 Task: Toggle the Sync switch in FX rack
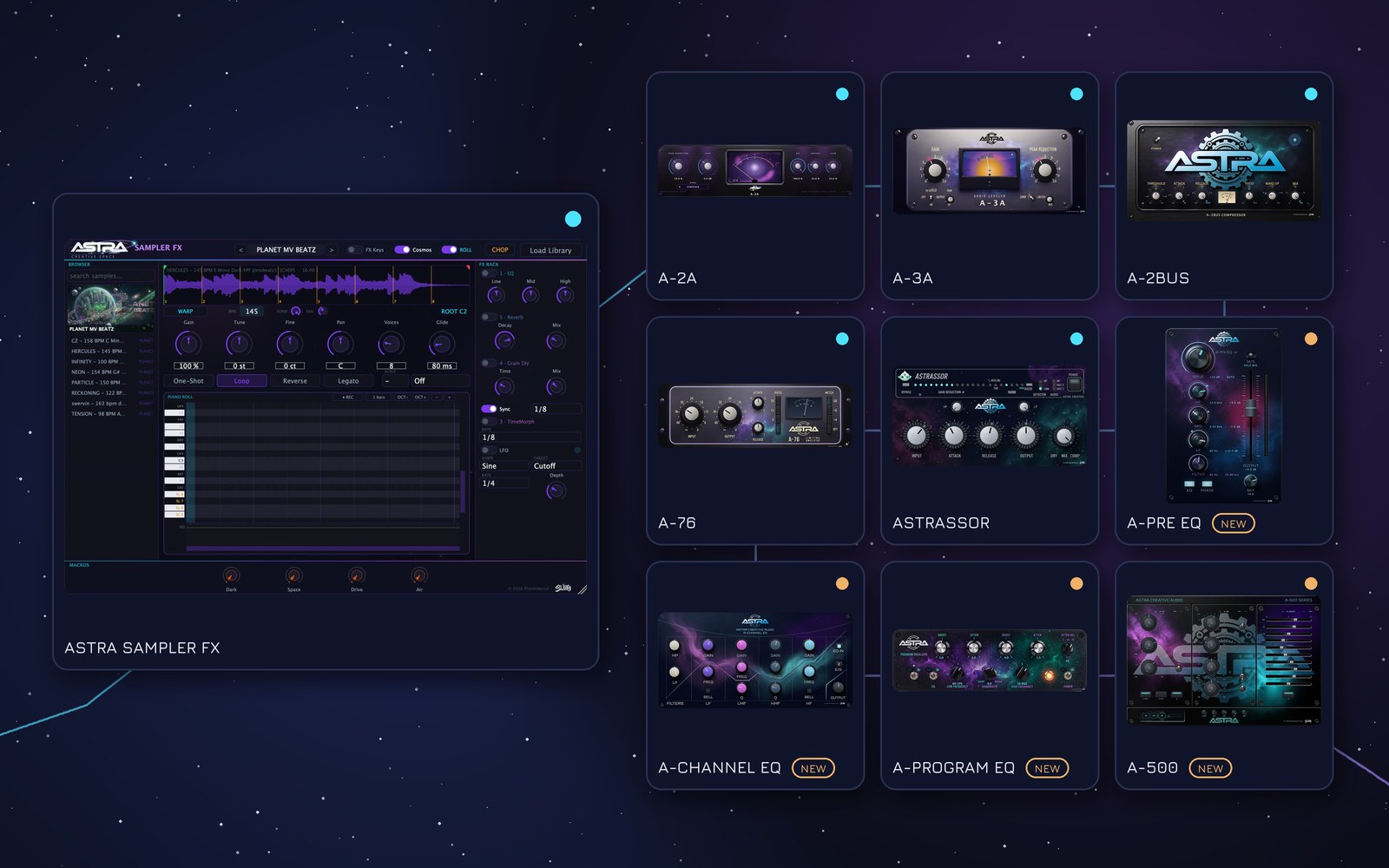coord(489,409)
